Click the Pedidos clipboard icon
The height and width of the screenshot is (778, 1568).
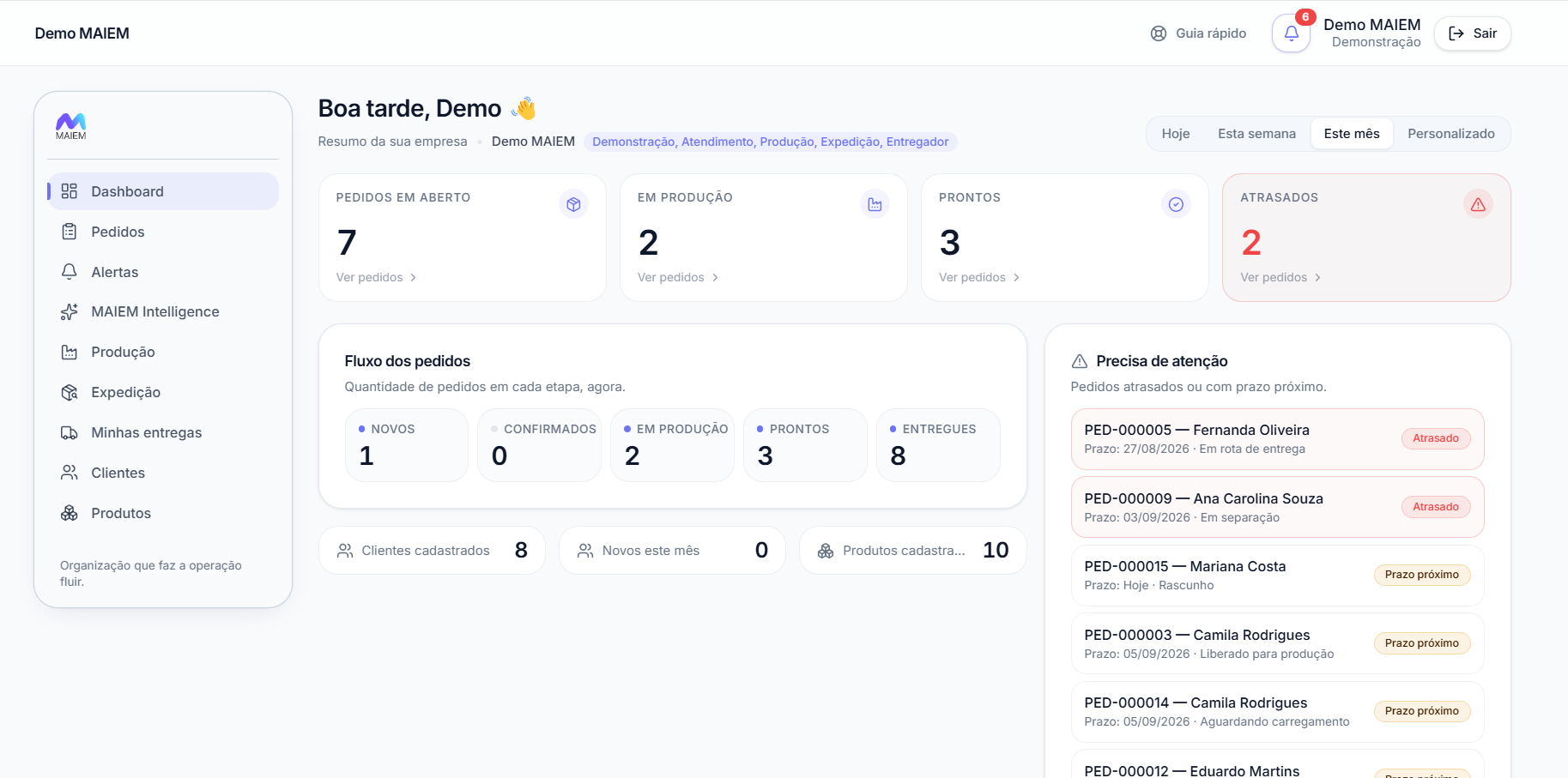(70, 232)
